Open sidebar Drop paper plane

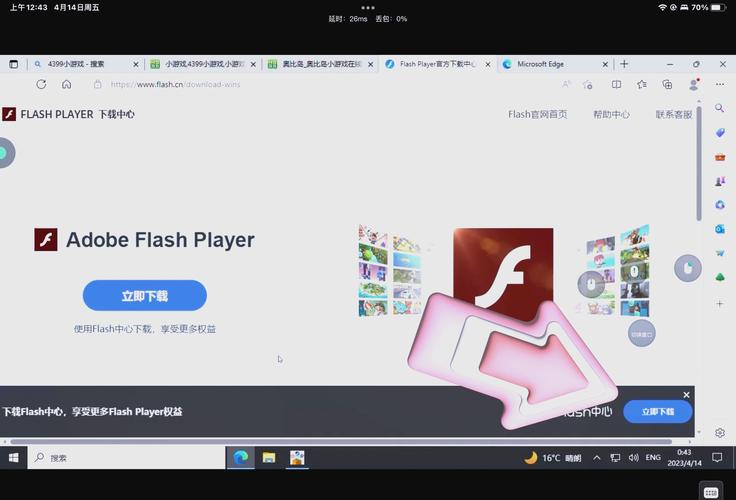(720, 253)
